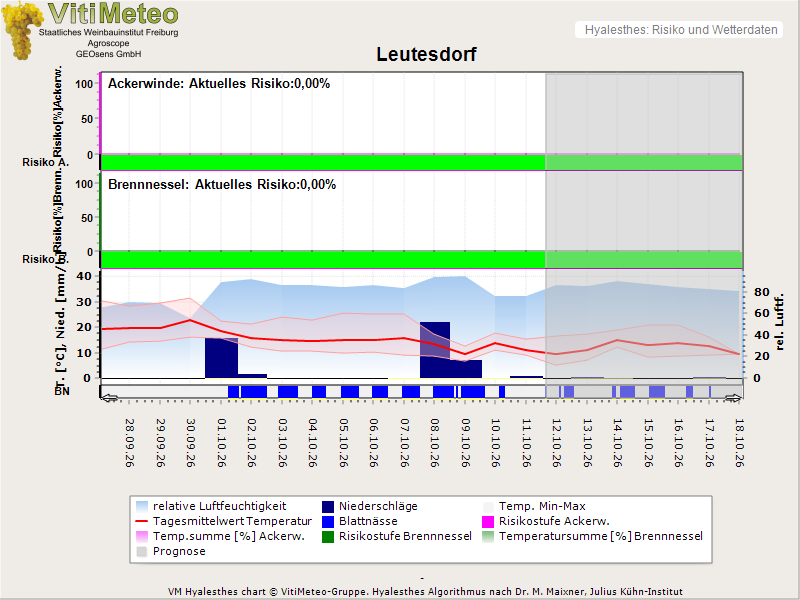
Task: Click the precipitation bar on 08.10.26
Action: click(x=435, y=350)
